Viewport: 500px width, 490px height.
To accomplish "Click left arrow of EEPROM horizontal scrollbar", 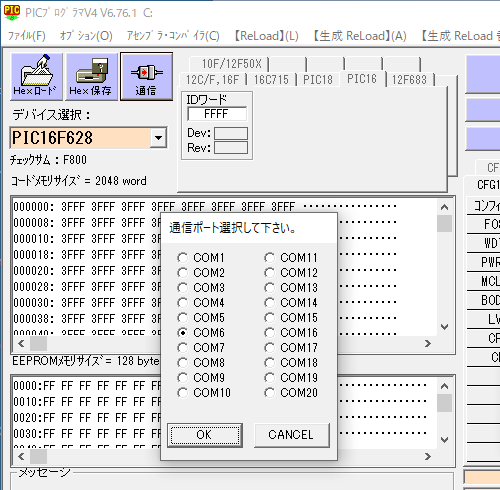I will pos(21,456).
